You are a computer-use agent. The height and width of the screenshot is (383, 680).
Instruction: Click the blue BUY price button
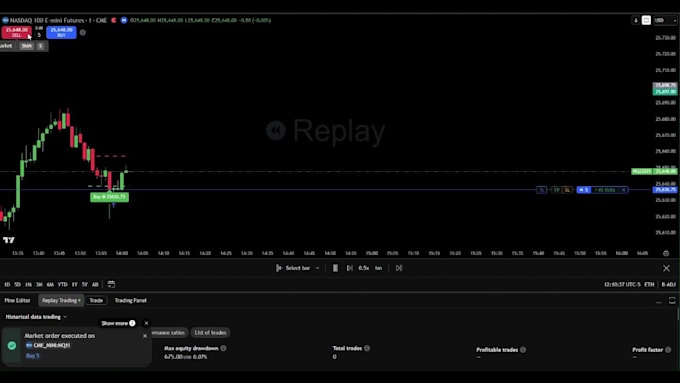coord(61,32)
